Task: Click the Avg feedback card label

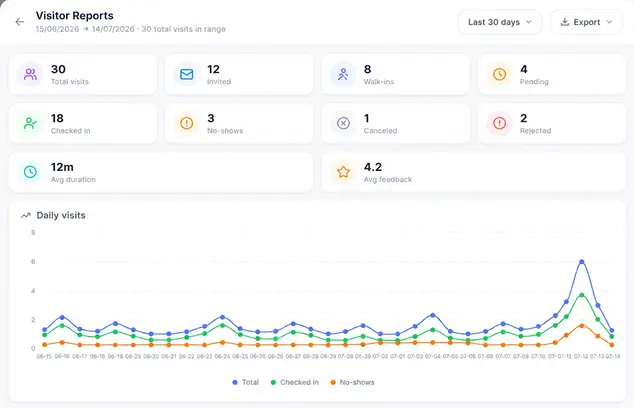Action: pyautogui.click(x=388, y=180)
